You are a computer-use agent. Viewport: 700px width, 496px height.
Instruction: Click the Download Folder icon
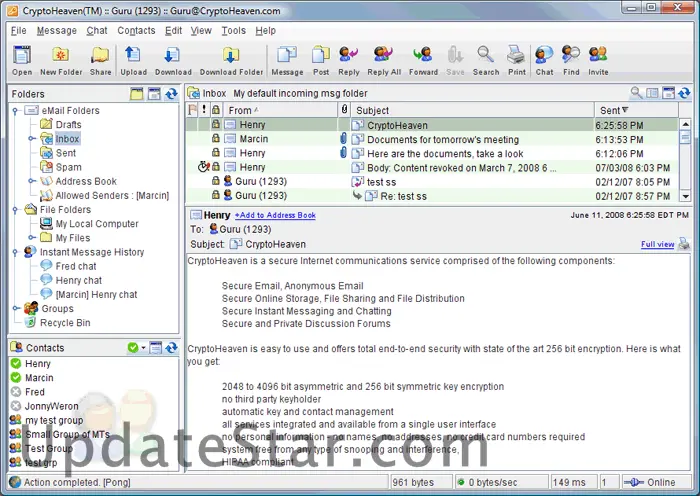click(x=231, y=60)
